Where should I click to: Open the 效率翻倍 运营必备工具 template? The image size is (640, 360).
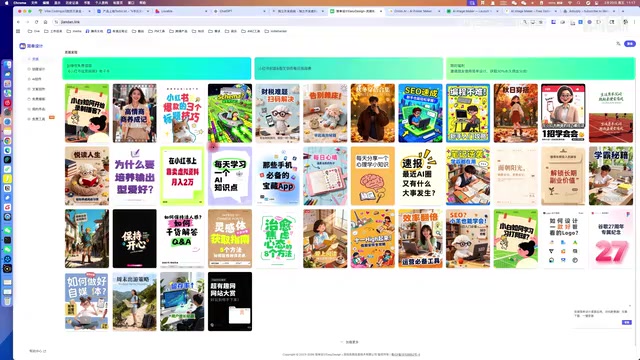pos(420,239)
